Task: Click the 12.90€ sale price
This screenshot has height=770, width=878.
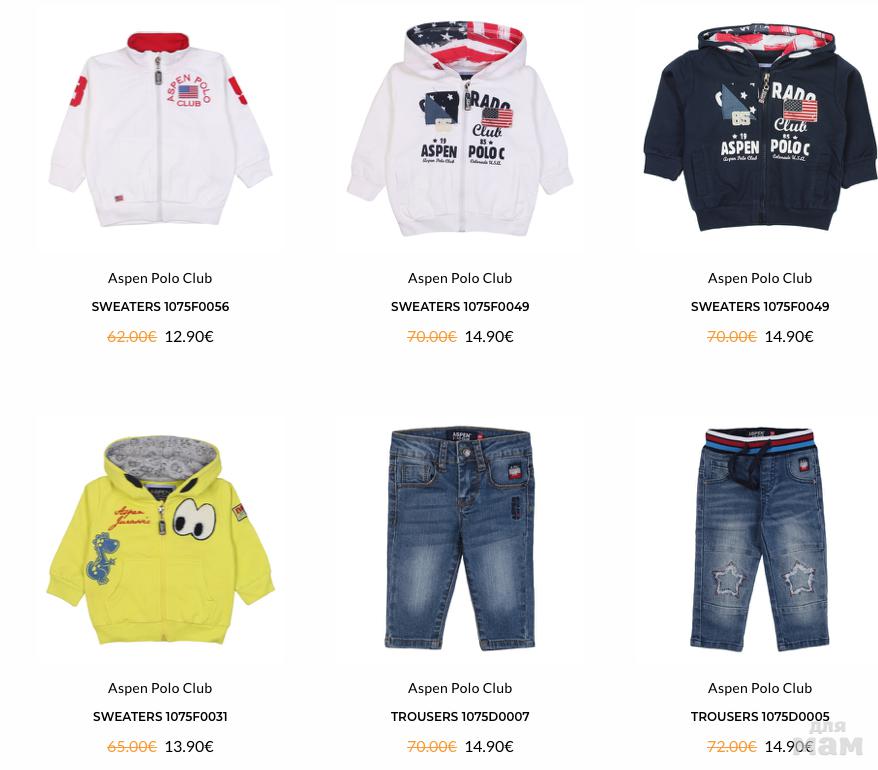Action: (x=189, y=337)
